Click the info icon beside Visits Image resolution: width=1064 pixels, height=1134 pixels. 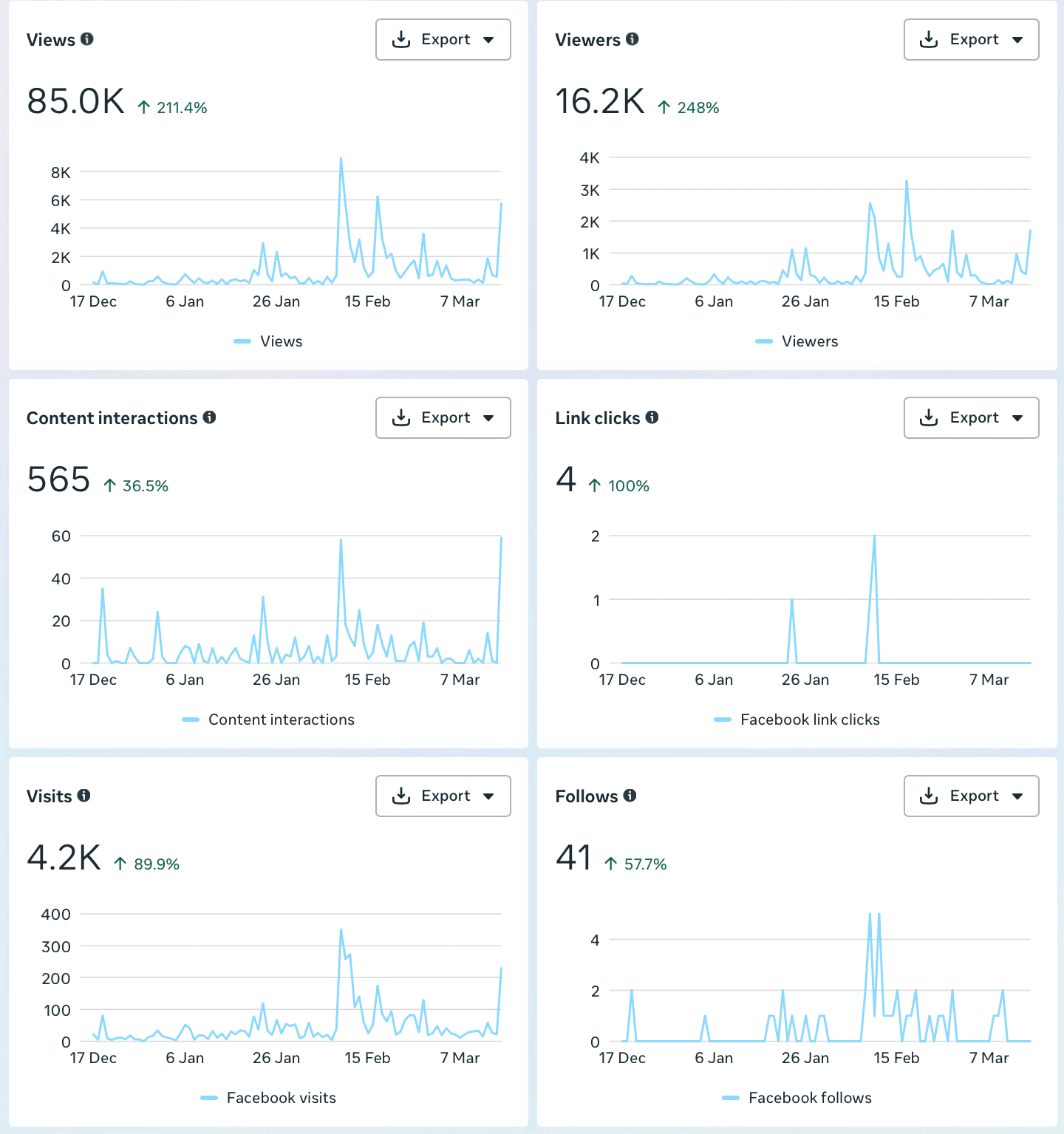pyautogui.click(x=83, y=796)
